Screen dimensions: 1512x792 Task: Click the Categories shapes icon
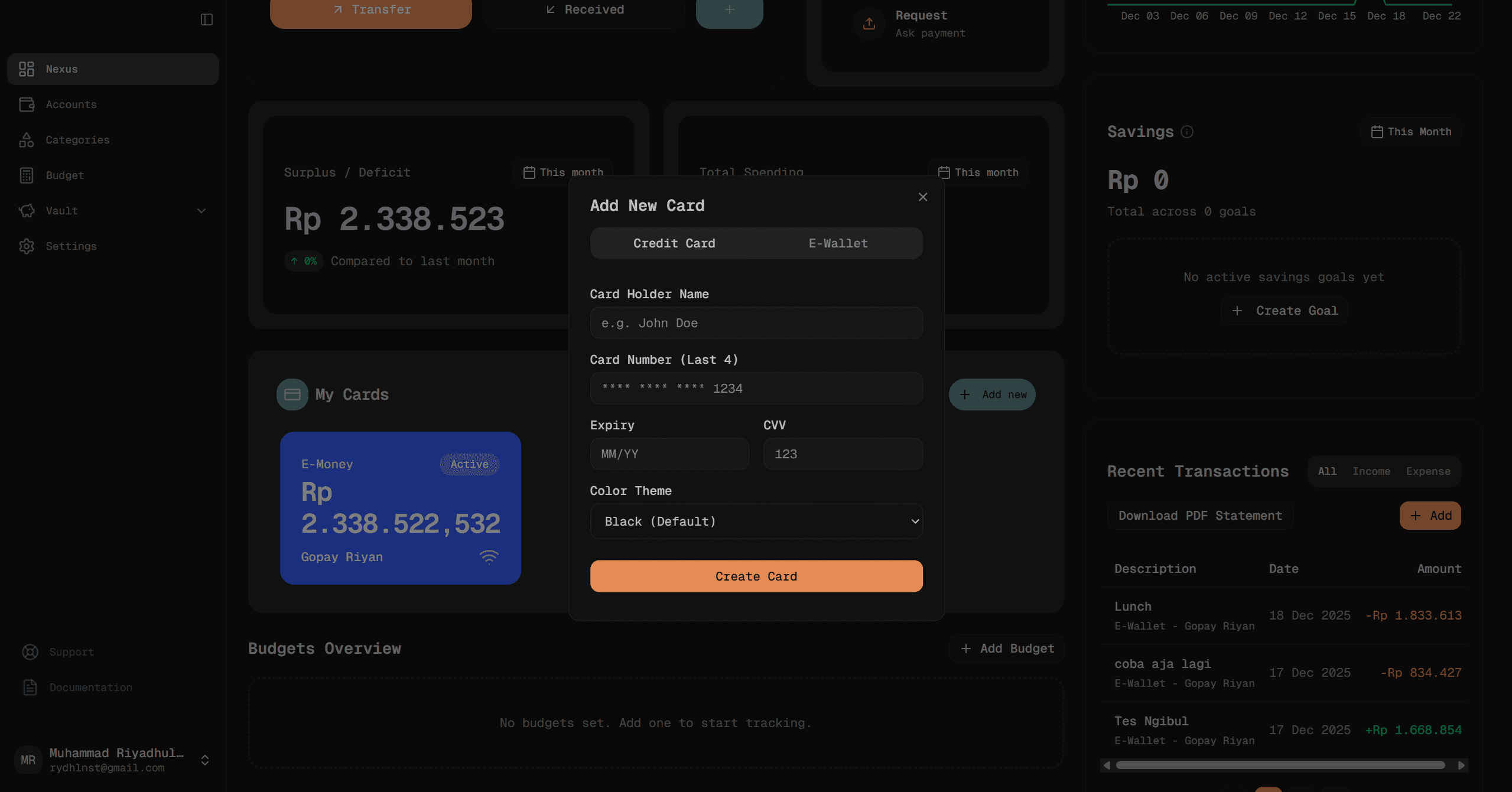pos(27,140)
